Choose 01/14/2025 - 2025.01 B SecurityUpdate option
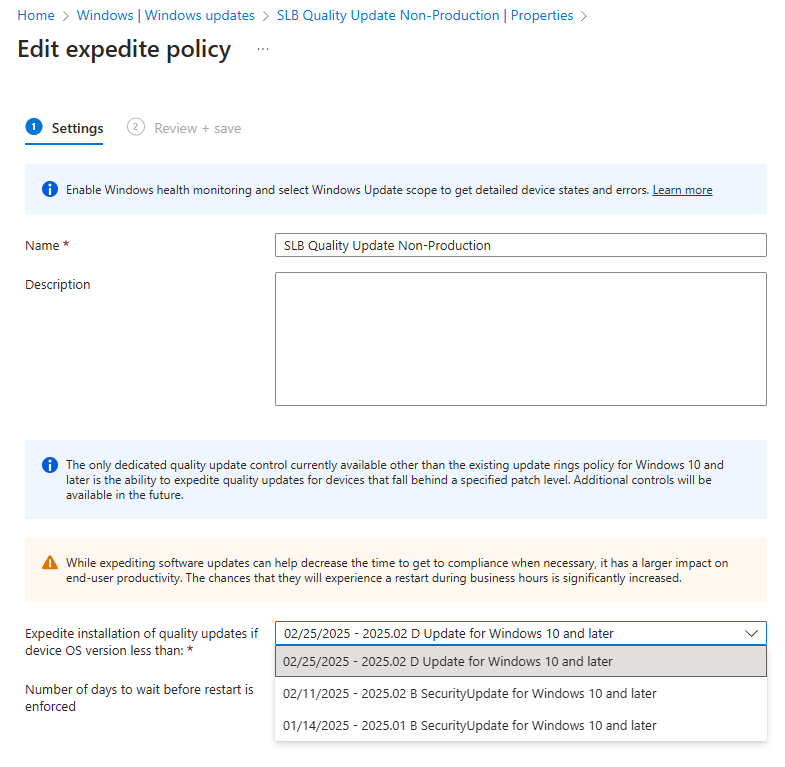Viewport: 785px width, 767px height. [521, 725]
